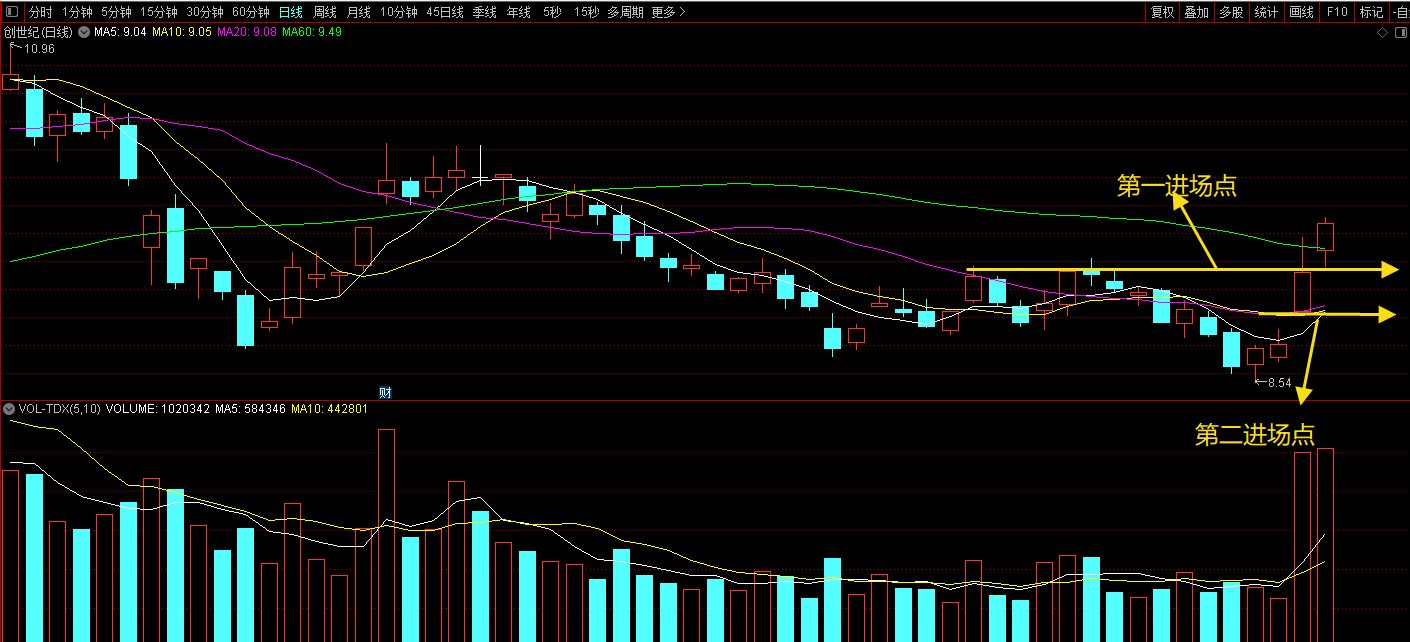1410x642 pixels.
Task: Click the VOLUME: 1020342 value
Action: (x=158, y=409)
